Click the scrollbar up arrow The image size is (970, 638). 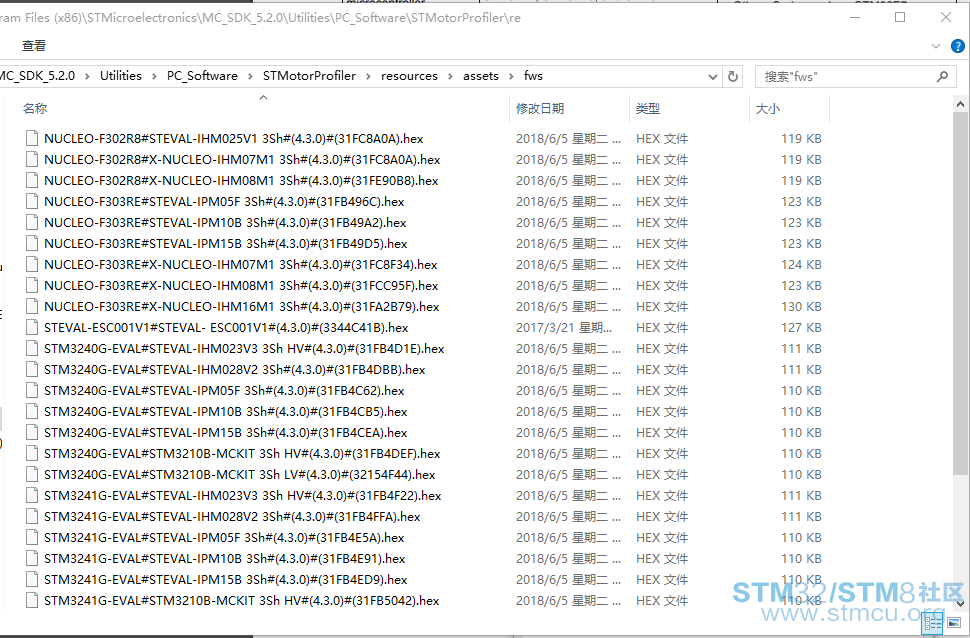[x=960, y=104]
